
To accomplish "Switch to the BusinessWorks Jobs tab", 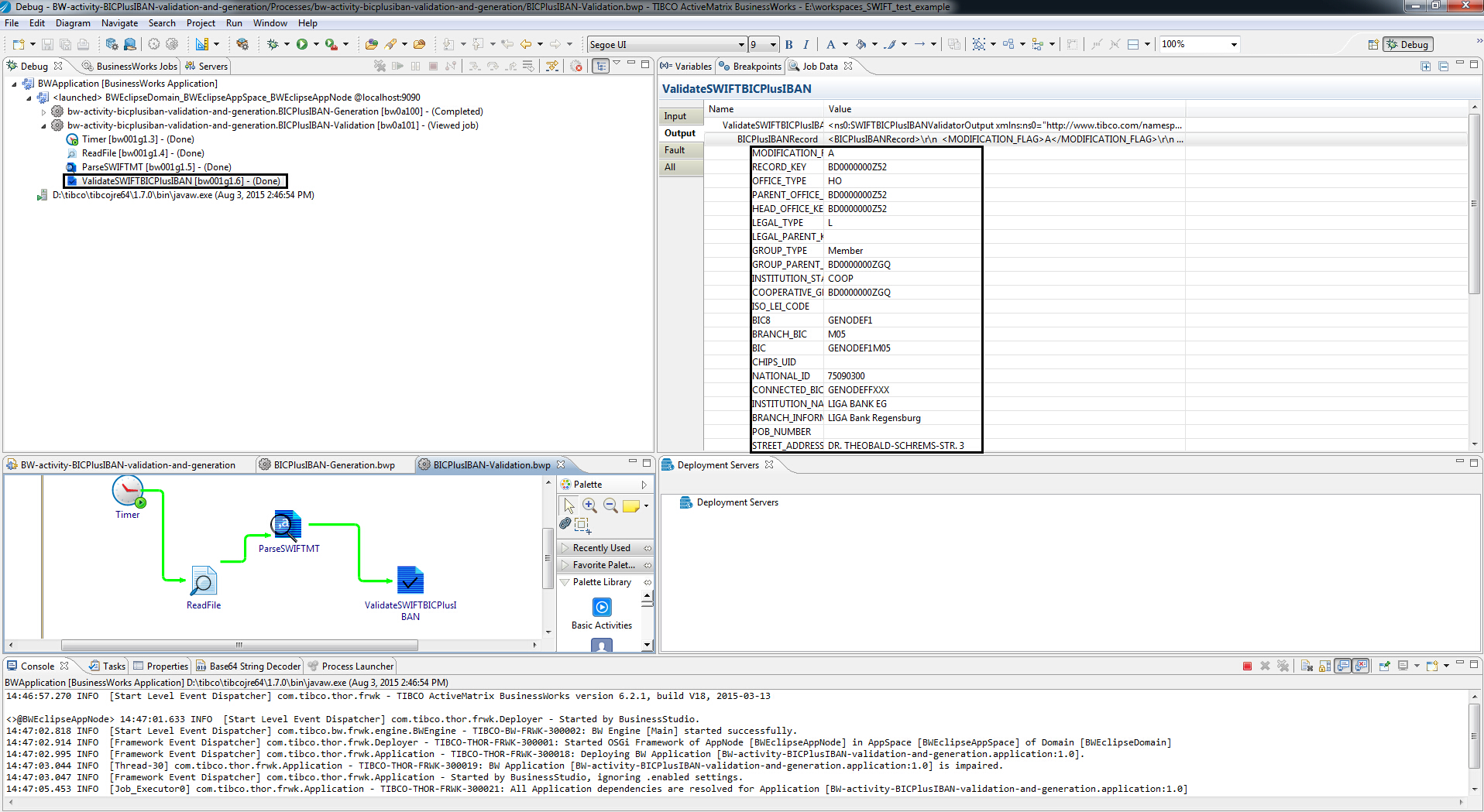I will point(129,66).
